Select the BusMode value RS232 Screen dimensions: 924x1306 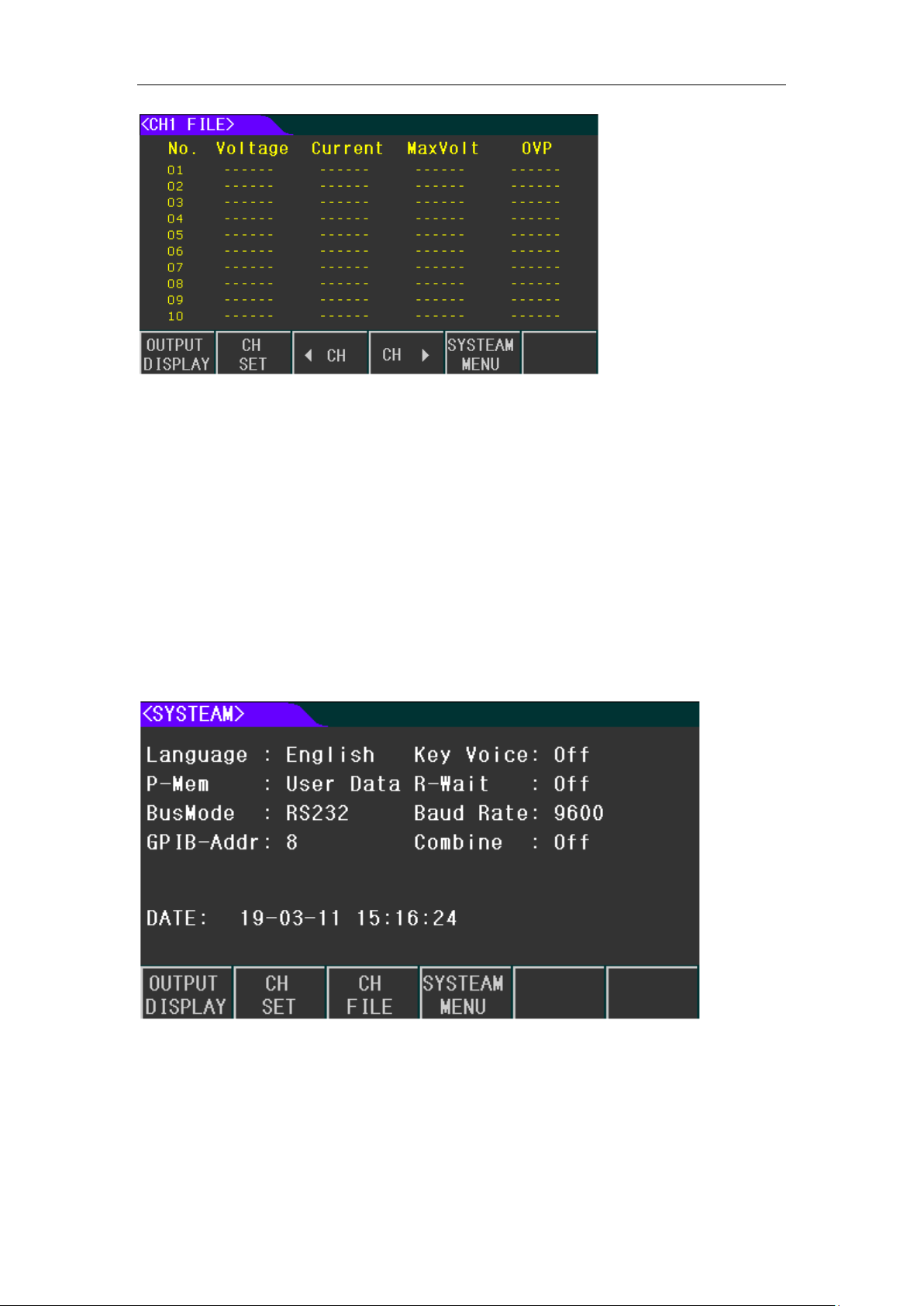[317, 813]
